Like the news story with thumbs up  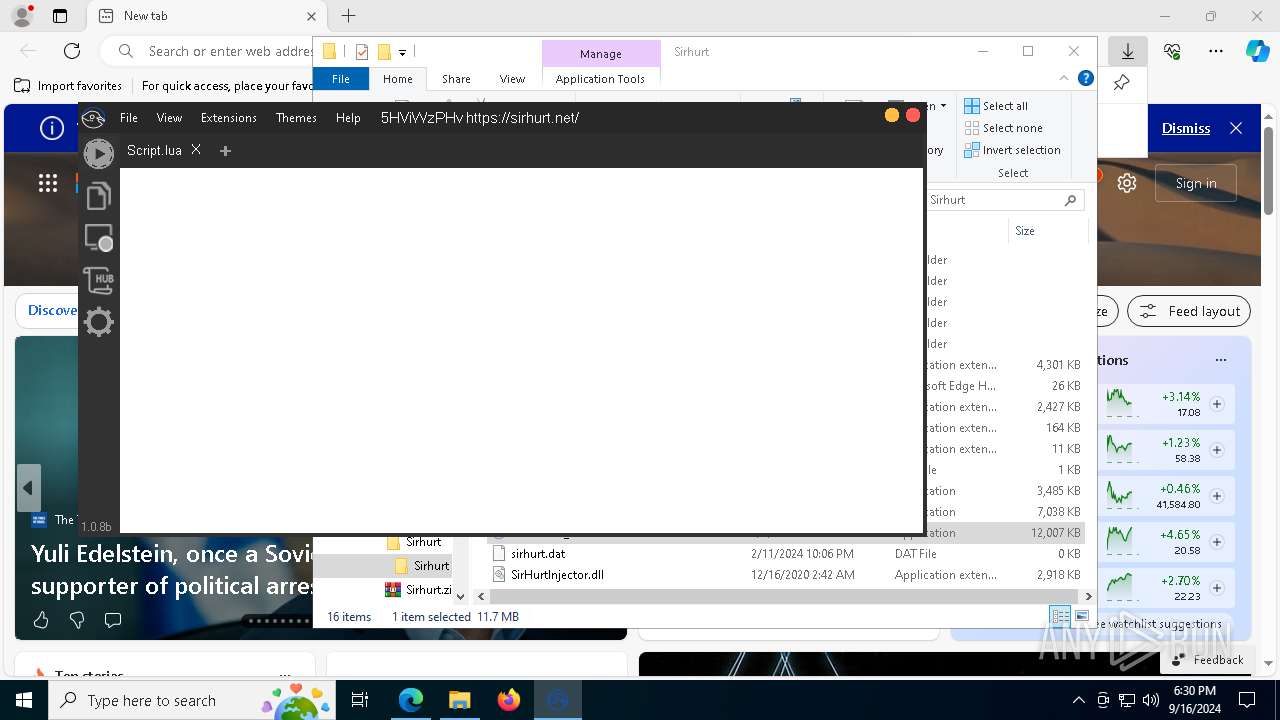(x=41, y=620)
